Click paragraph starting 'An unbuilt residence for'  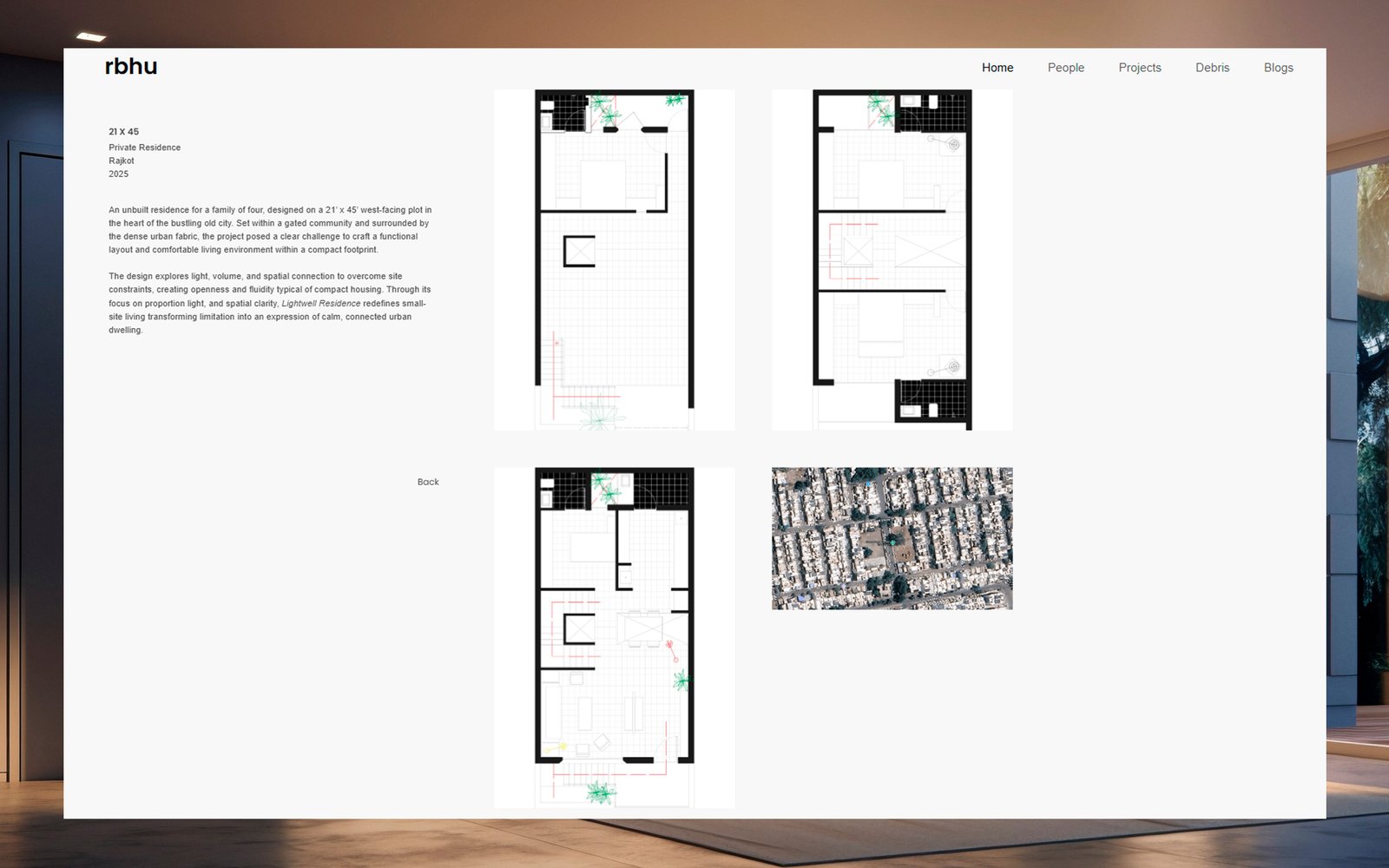pos(270,230)
